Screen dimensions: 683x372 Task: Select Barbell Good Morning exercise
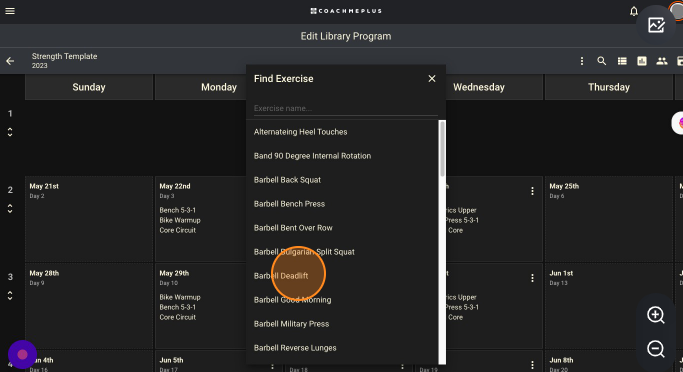tap(292, 299)
